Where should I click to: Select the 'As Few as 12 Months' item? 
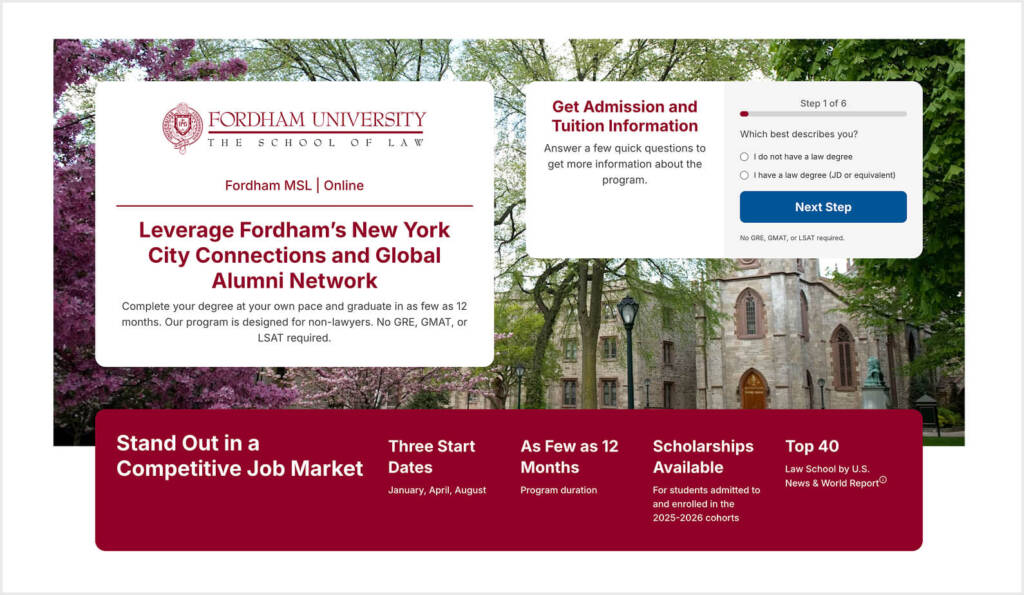(x=568, y=457)
